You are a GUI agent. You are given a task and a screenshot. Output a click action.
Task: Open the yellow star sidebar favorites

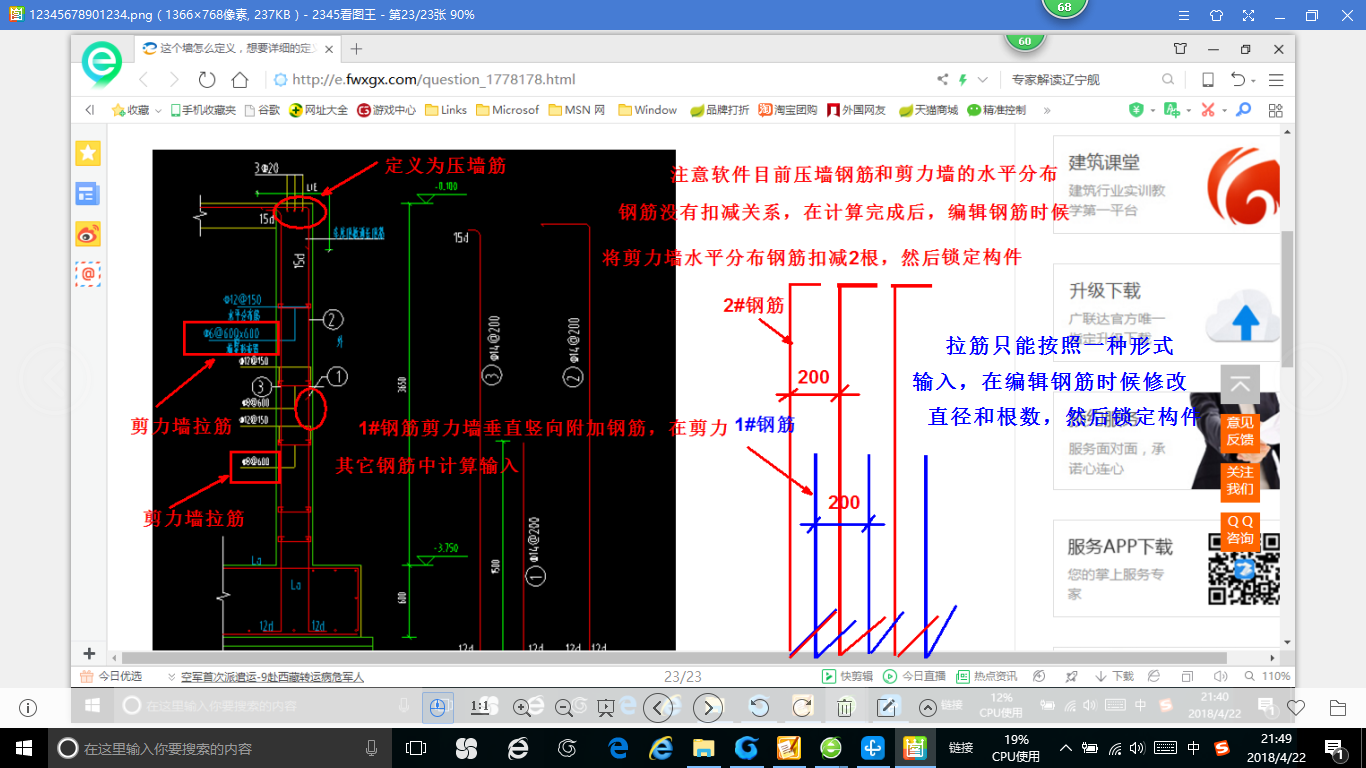point(88,153)
